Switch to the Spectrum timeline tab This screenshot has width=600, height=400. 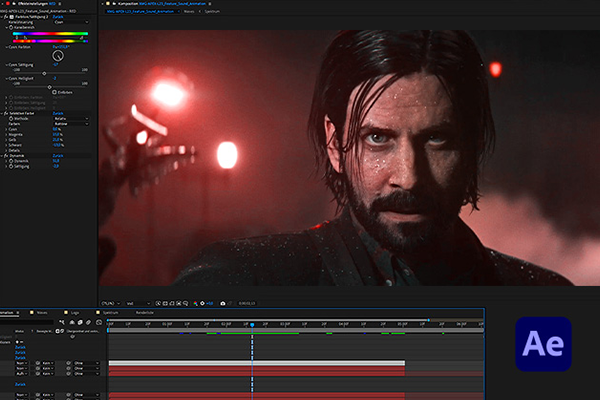tap(111, 313)
